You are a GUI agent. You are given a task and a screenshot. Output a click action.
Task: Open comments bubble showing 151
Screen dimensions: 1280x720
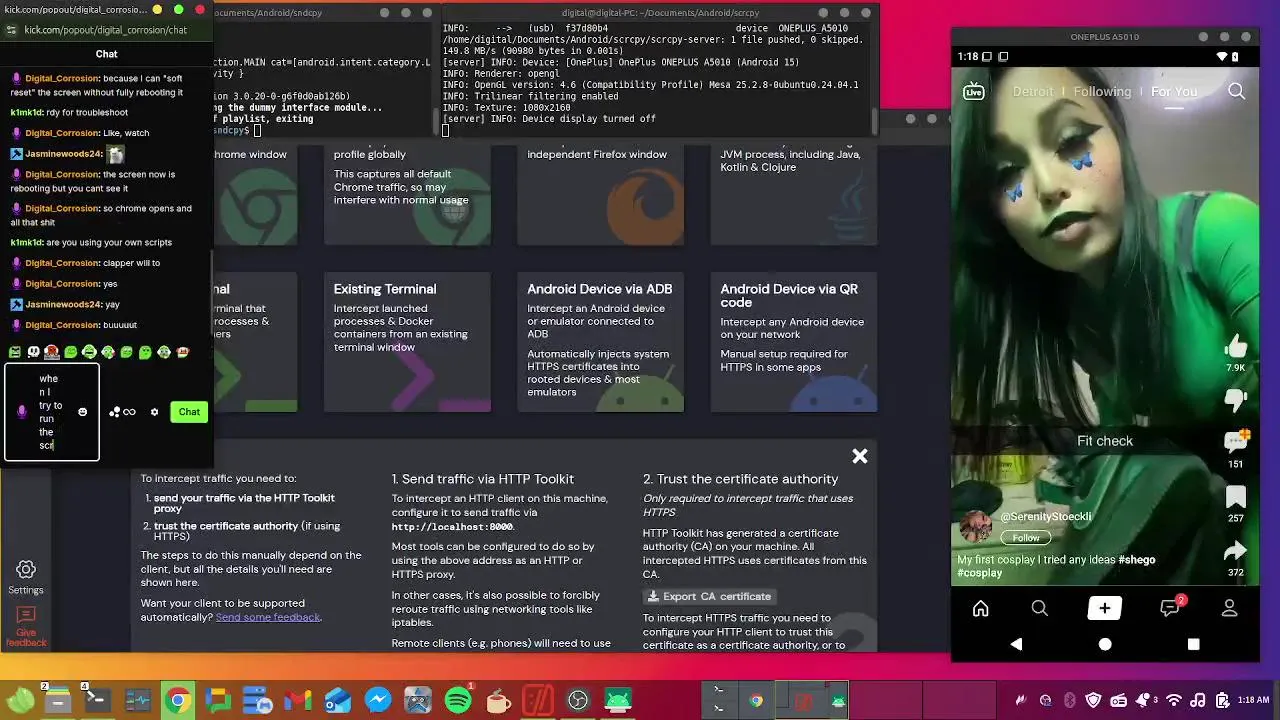1236,441
